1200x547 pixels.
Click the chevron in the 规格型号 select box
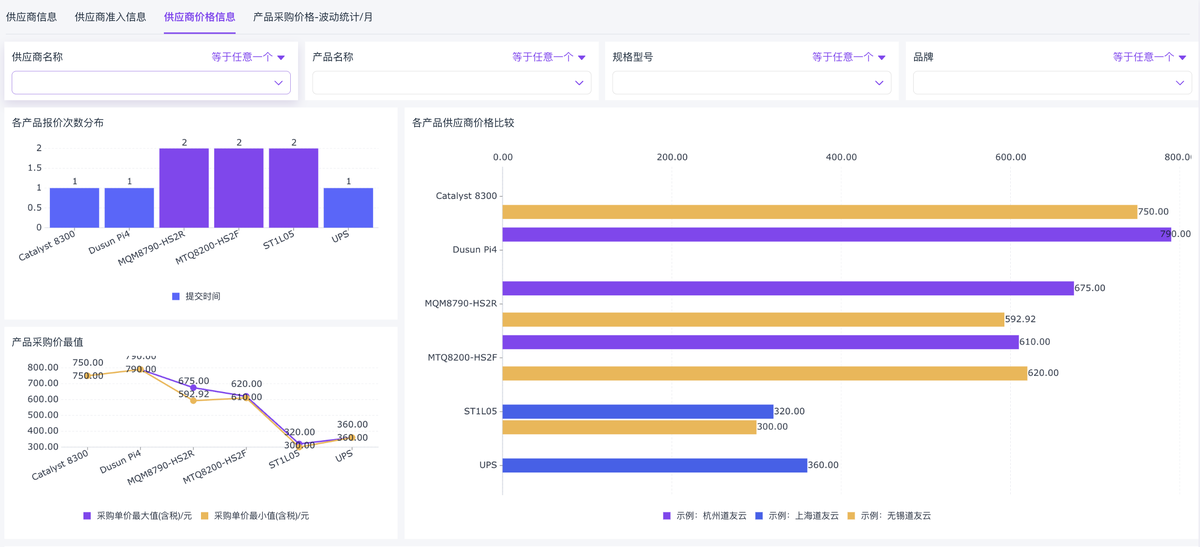879,83
